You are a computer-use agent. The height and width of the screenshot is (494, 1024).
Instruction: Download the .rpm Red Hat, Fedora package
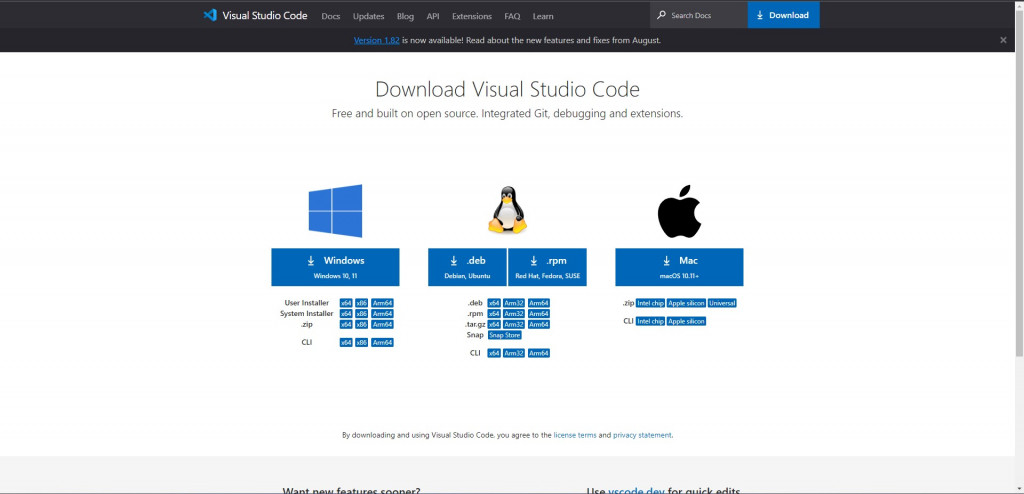click(547, 267)
